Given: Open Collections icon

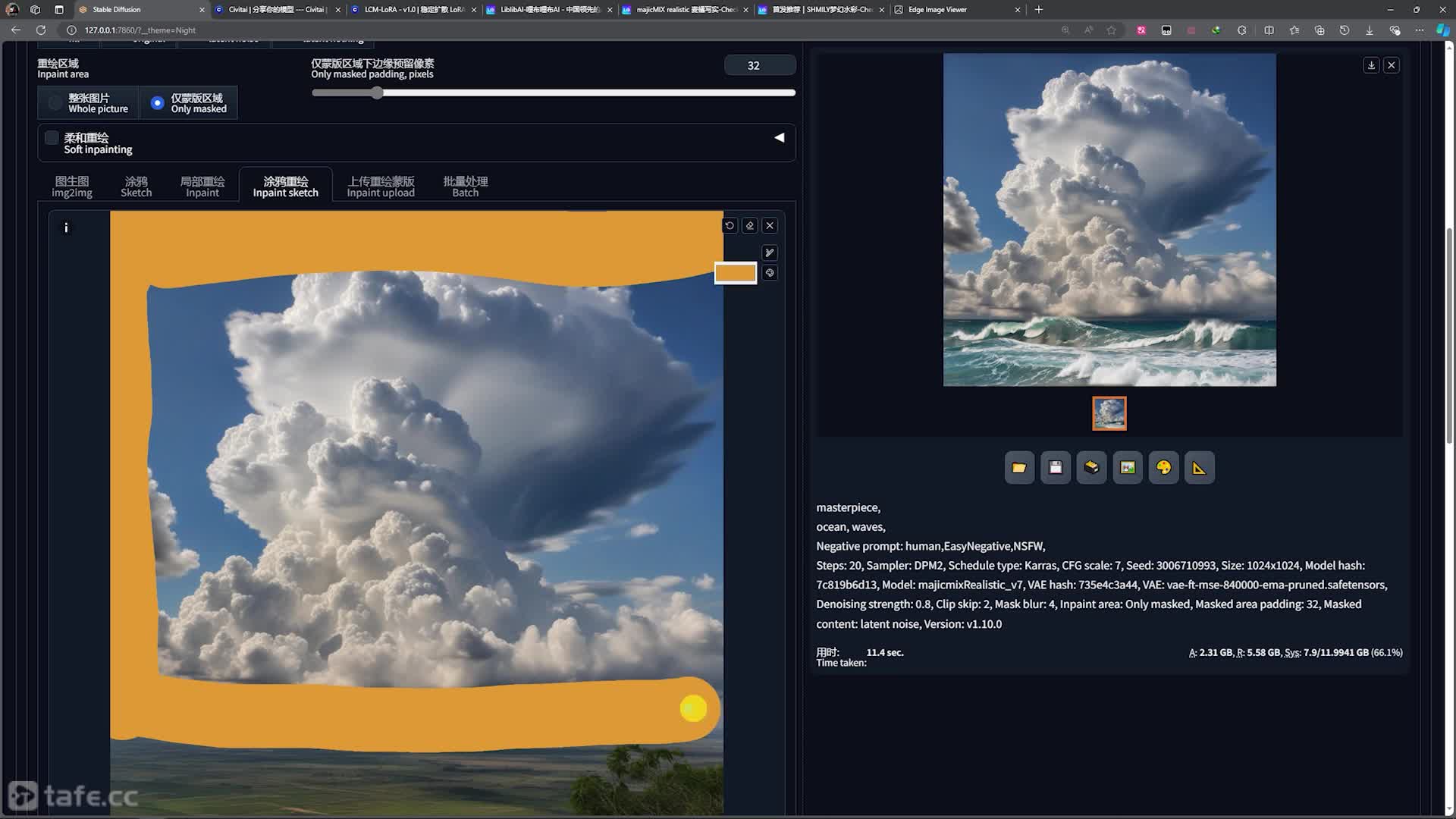Looking at the screenshot, I should (1319, 30).
